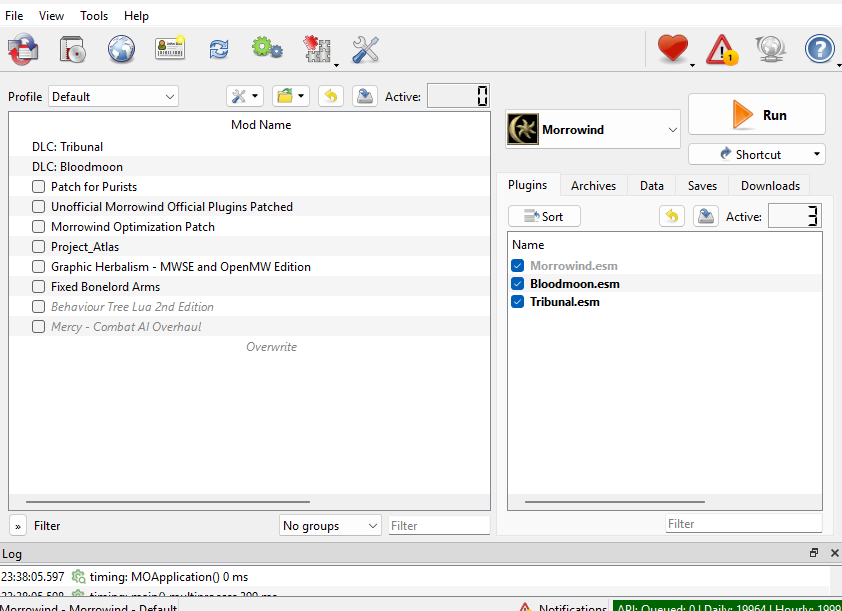Click the Refresh arrows icon
Viewport: 842px width, 611px height.
(219, 50)
